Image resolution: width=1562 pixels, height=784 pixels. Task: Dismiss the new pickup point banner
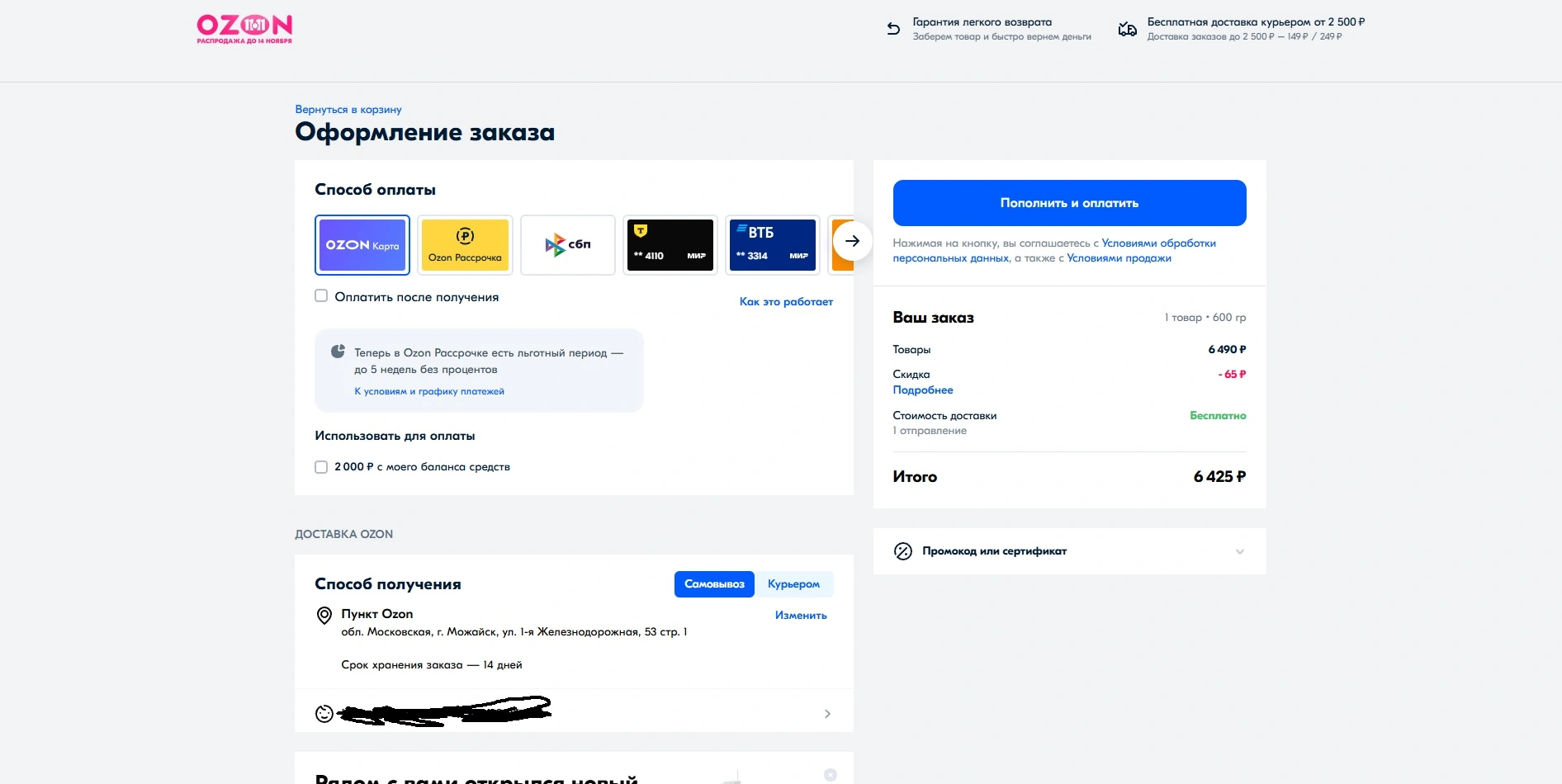831,775
